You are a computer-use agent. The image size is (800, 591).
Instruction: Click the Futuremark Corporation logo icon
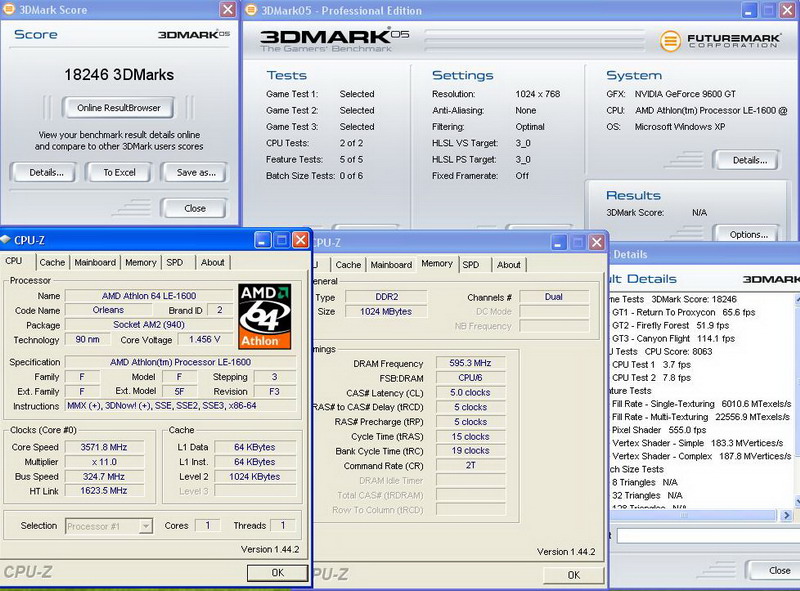[670, 41]
